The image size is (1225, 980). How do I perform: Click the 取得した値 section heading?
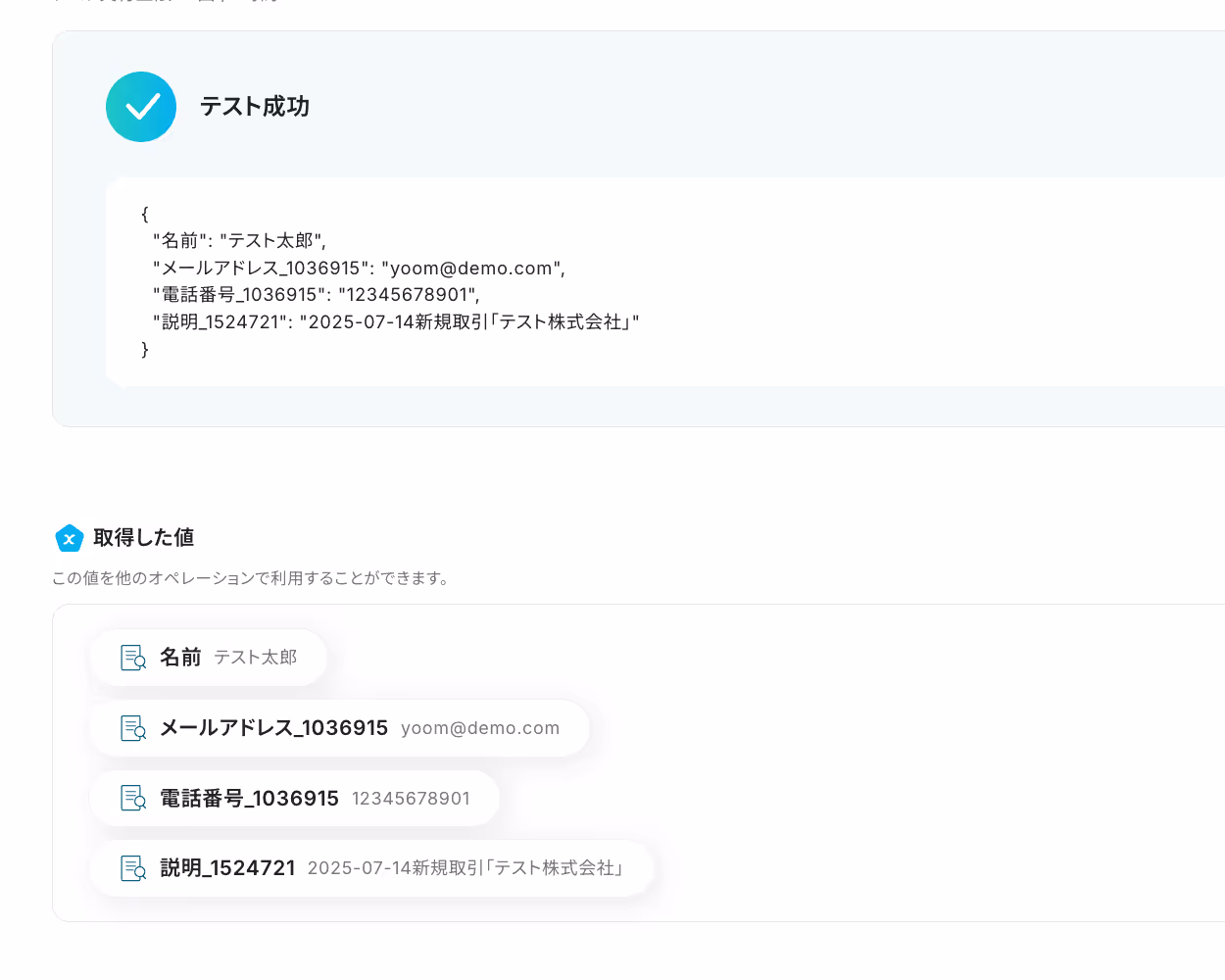click(144, 538)
